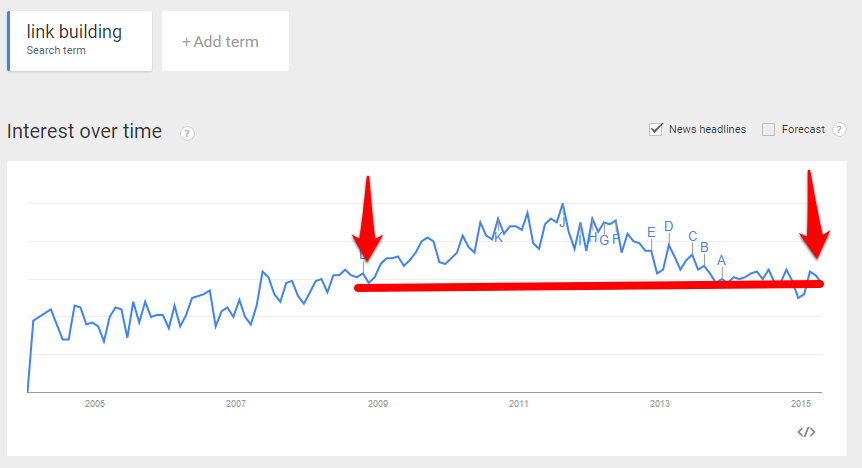Click news headline marker A
Screen dimensions: 862x468
point(721,260)
